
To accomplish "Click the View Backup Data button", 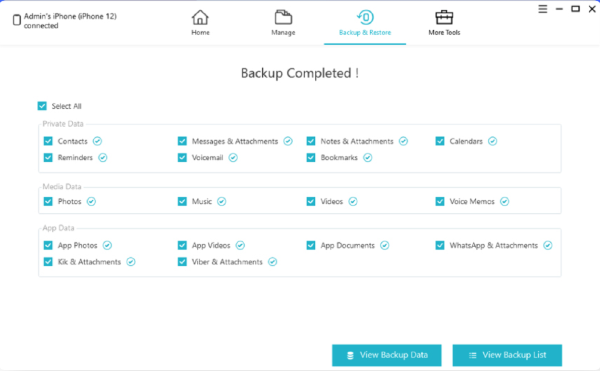I will click(x=386, y=355).
